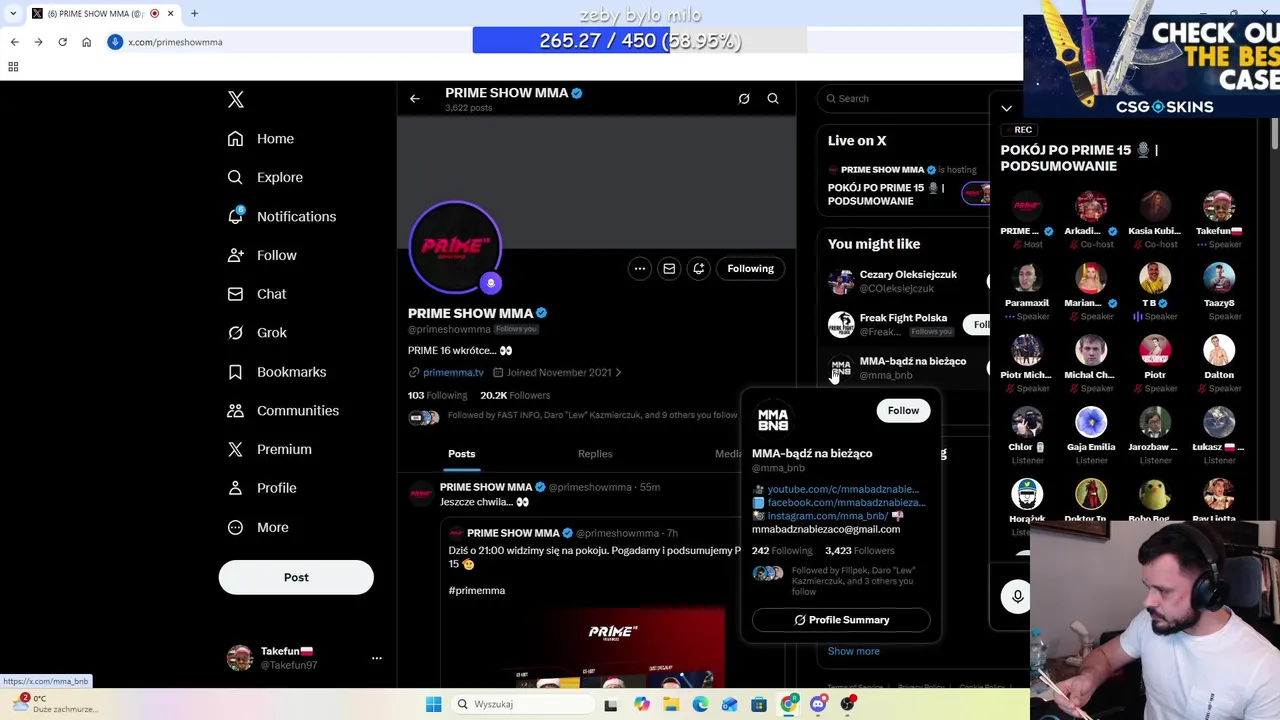Switch to the Media tab
The height and width of the screenshot is (720, 1280).
[729, 454]
